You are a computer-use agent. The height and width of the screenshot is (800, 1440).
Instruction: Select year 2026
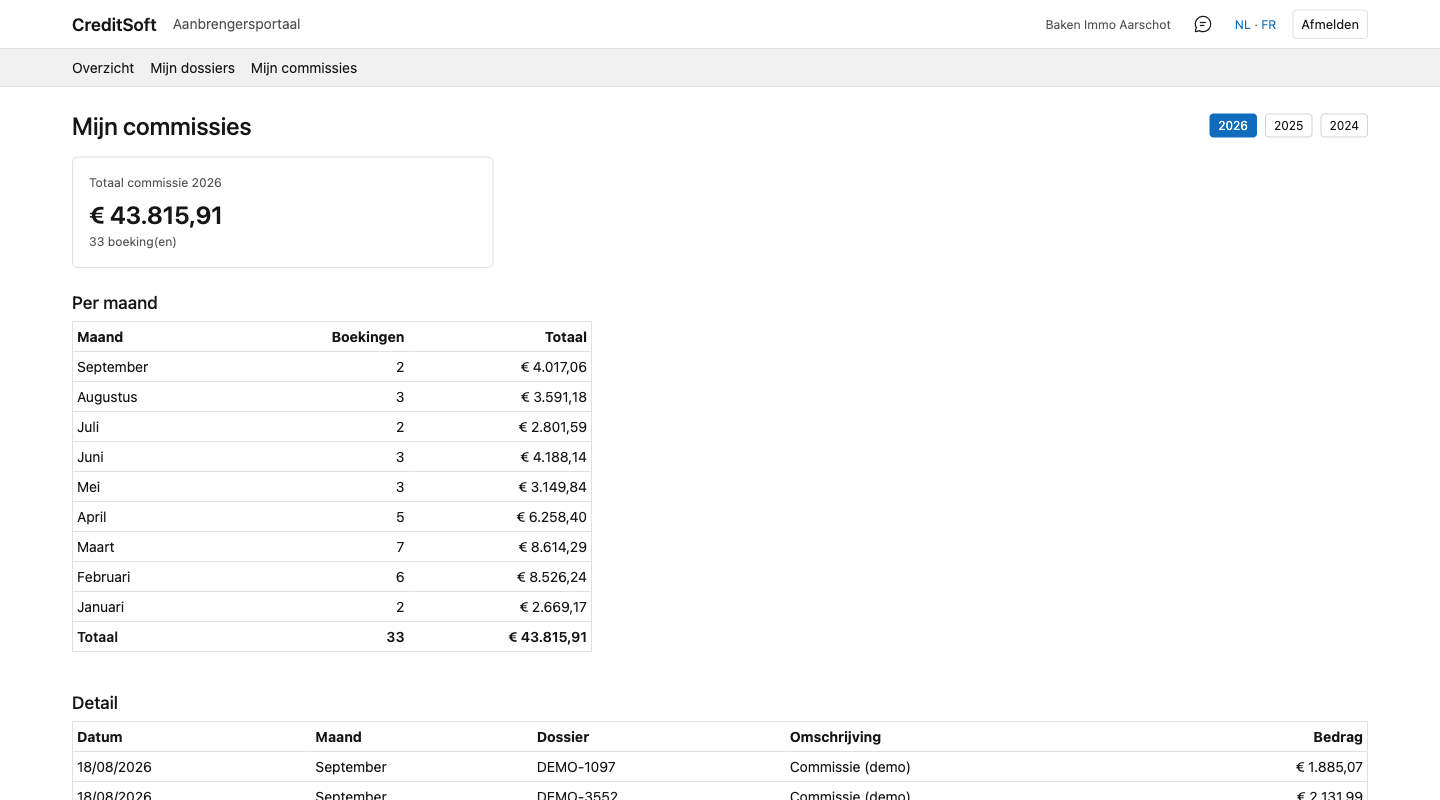coord(1233,125)
